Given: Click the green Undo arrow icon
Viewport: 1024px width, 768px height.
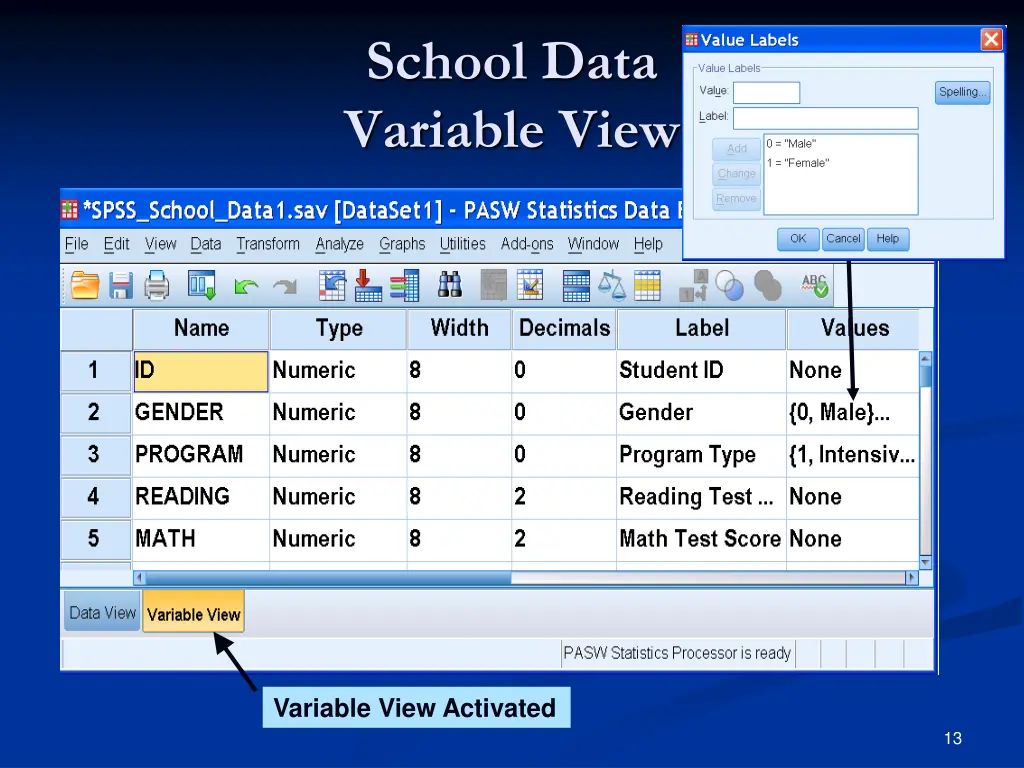Looking at the screenshot, I should [246, 286].
